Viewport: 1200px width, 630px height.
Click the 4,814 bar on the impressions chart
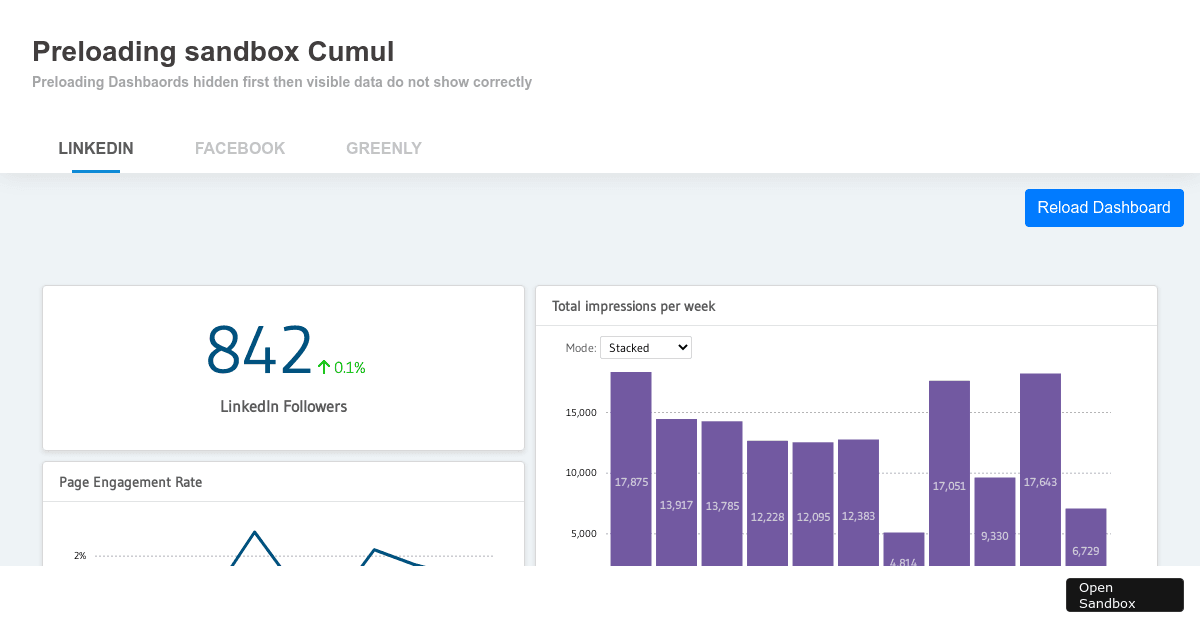pyautogui.click(x=905, y=552)
